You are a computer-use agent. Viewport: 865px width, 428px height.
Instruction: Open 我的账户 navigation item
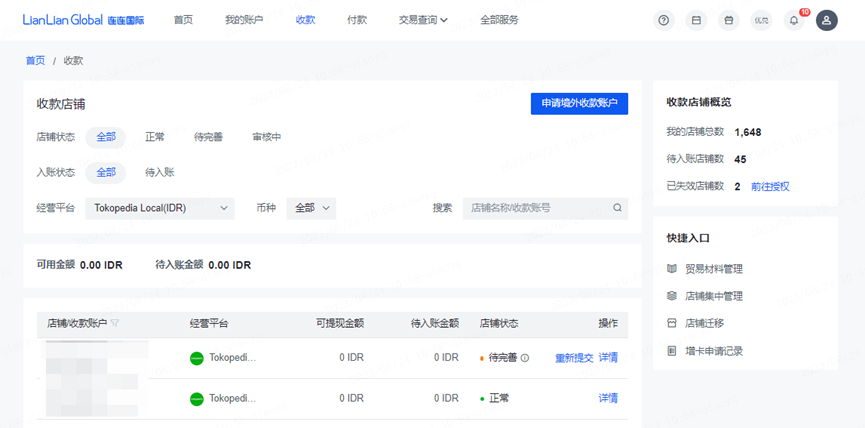pyautogui.click(x=244, y=20)
